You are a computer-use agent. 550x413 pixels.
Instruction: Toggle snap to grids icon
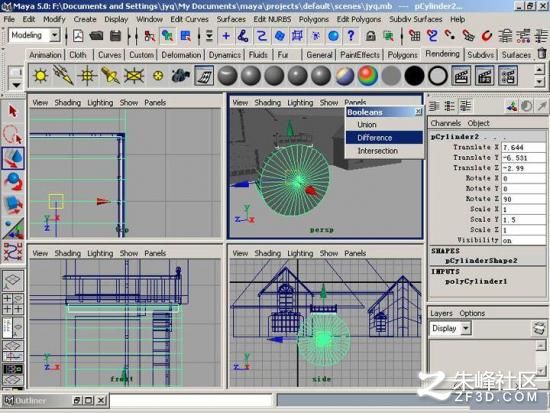click(x=414, y=35)
